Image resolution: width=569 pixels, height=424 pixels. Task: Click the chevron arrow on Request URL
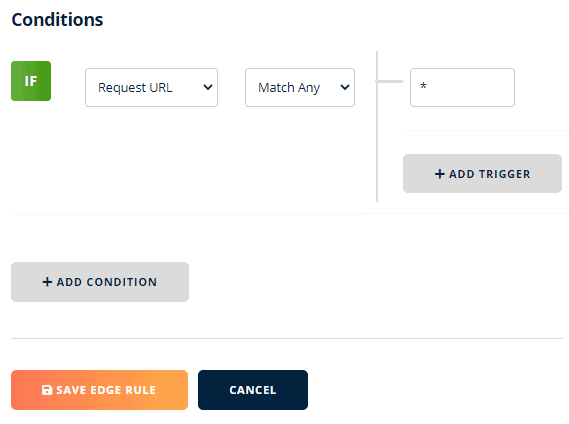coord(208,87)
